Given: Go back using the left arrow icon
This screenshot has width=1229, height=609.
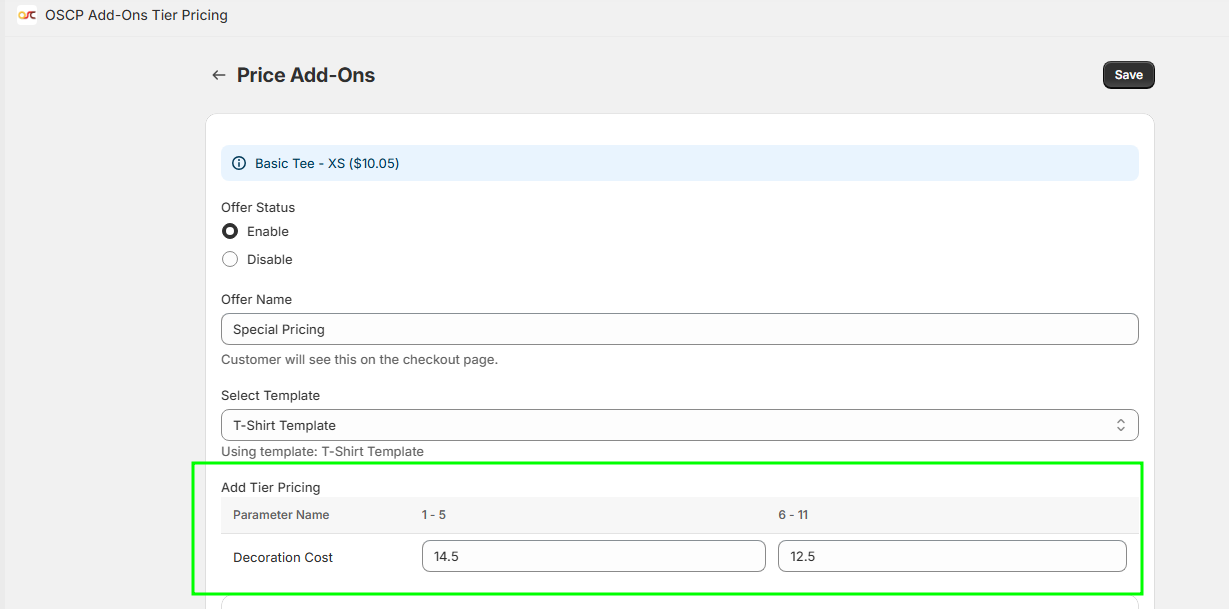Looking at the screenshot, I should [218, 75].
